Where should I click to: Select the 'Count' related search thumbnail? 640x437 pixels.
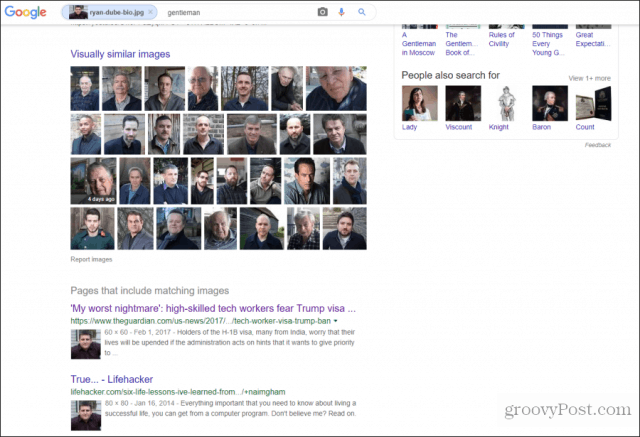pyautogui.click(x=593, y=103)
